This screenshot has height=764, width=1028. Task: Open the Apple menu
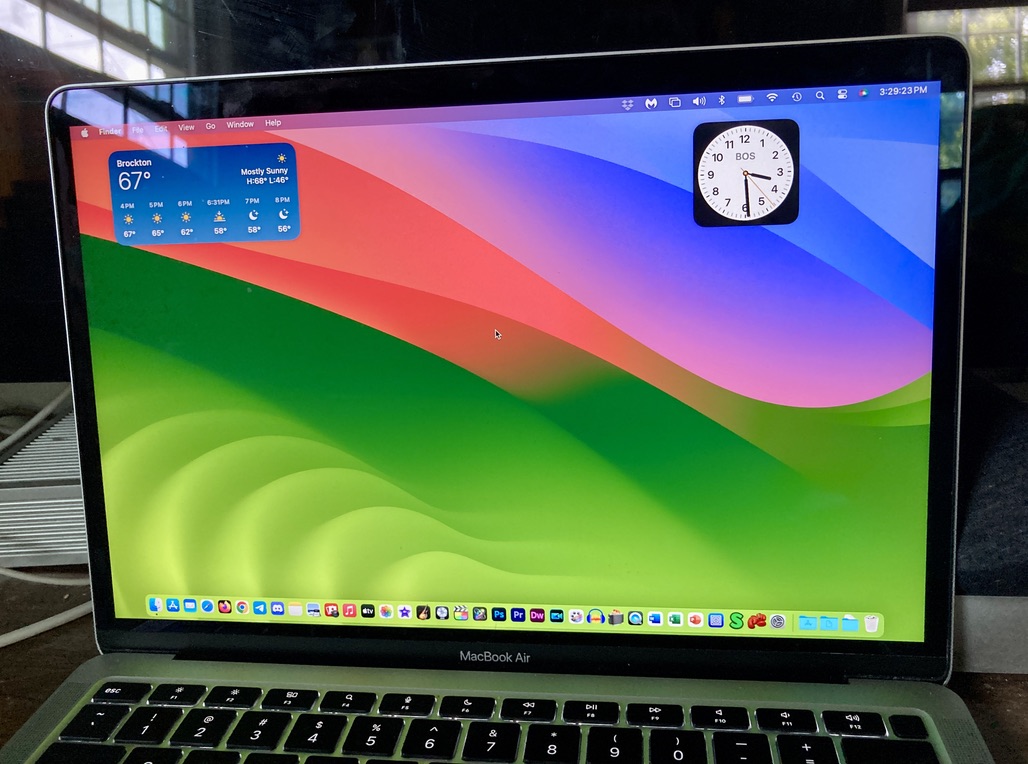coord(85,132)
